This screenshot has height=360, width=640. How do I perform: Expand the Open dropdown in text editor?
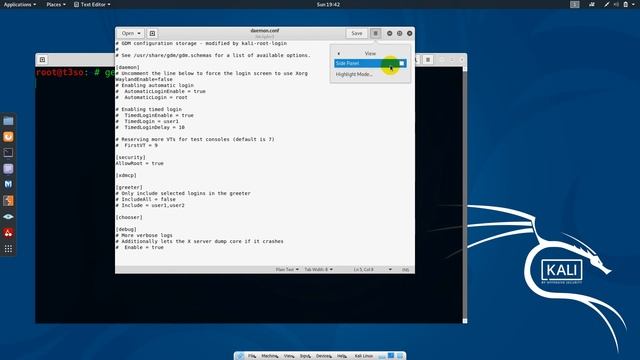point(131,33)
